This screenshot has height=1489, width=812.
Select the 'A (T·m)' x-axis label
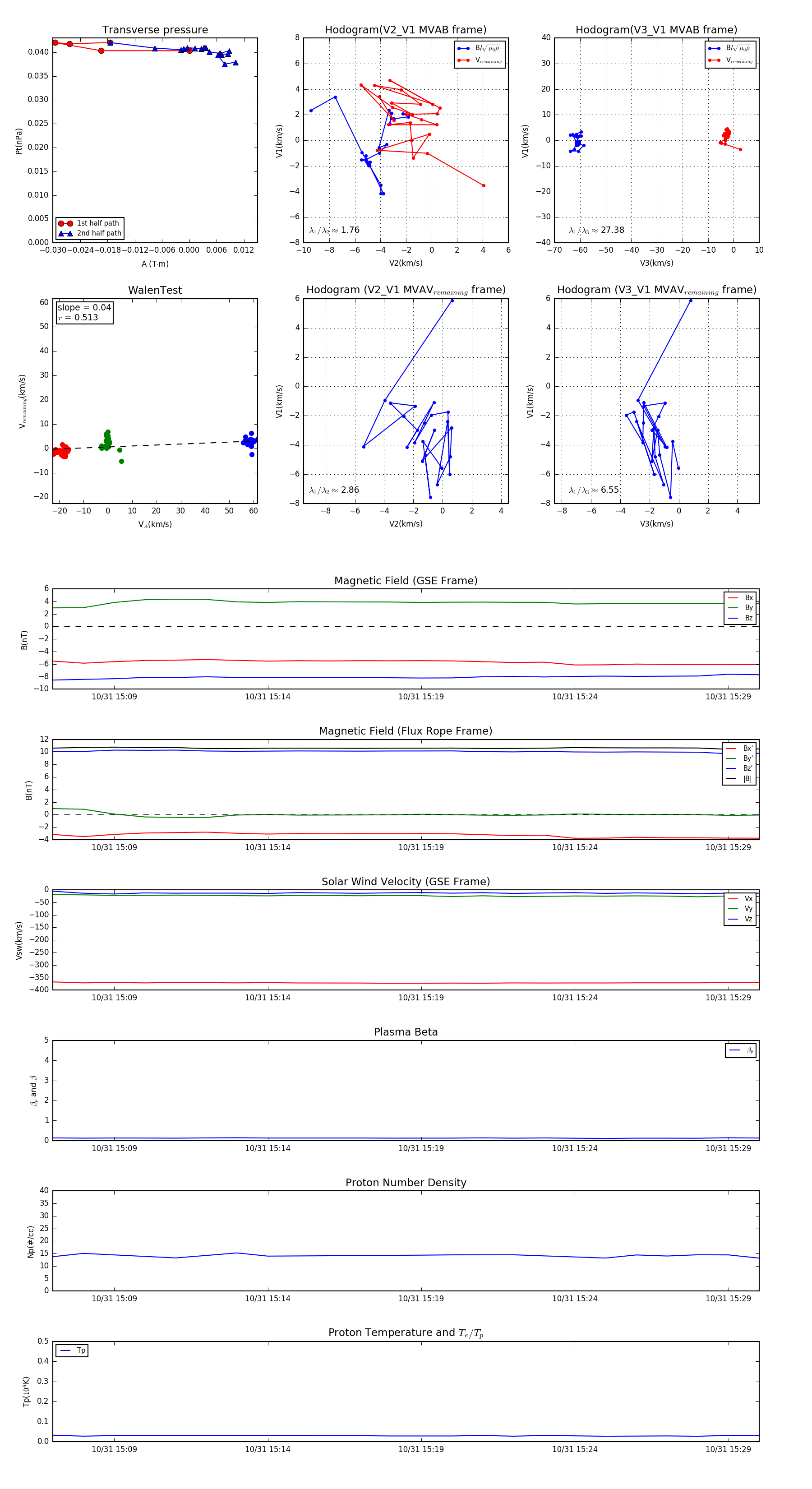coord(155,264)
